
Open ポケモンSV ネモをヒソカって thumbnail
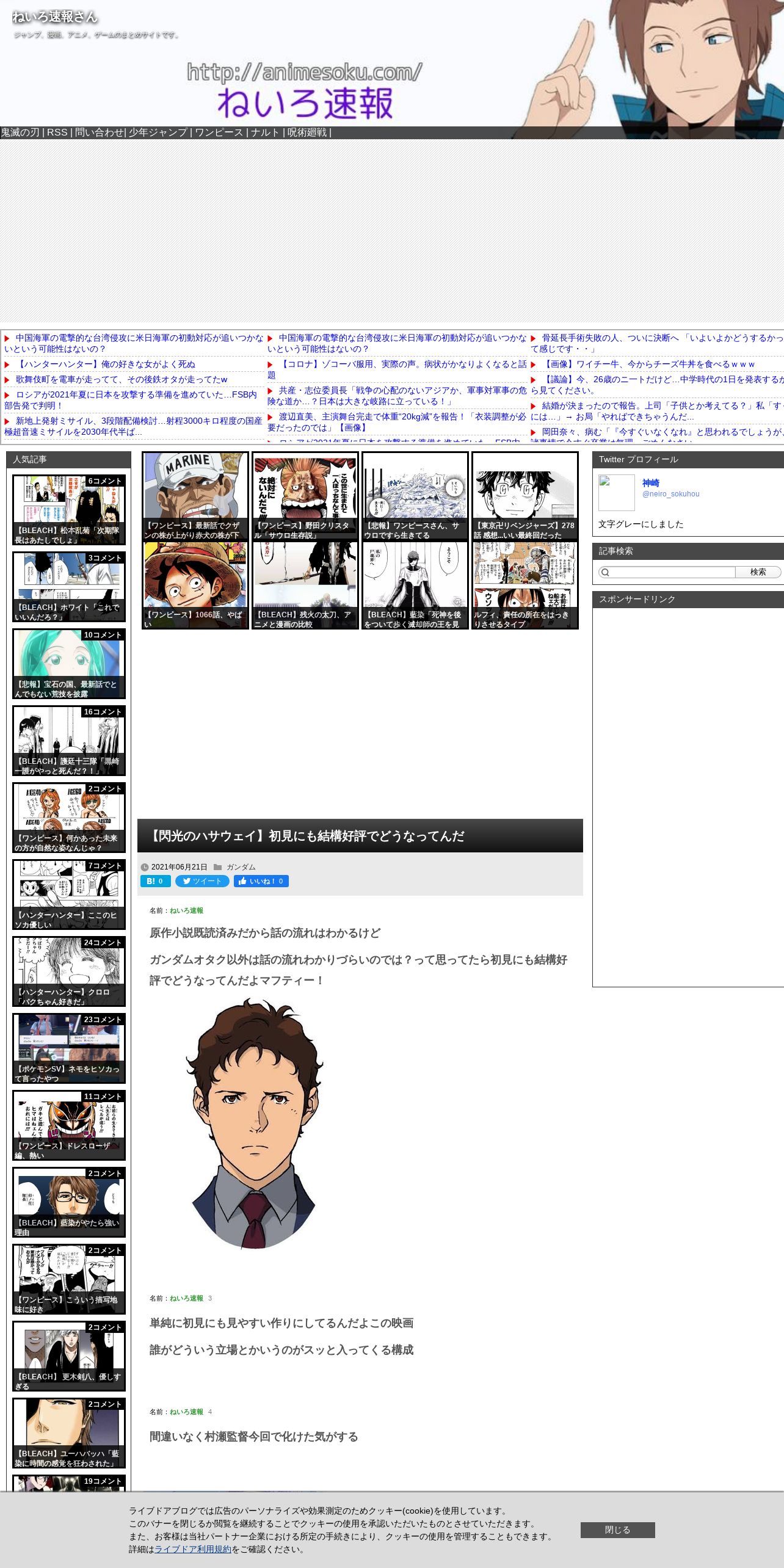tap(69, 1048)
